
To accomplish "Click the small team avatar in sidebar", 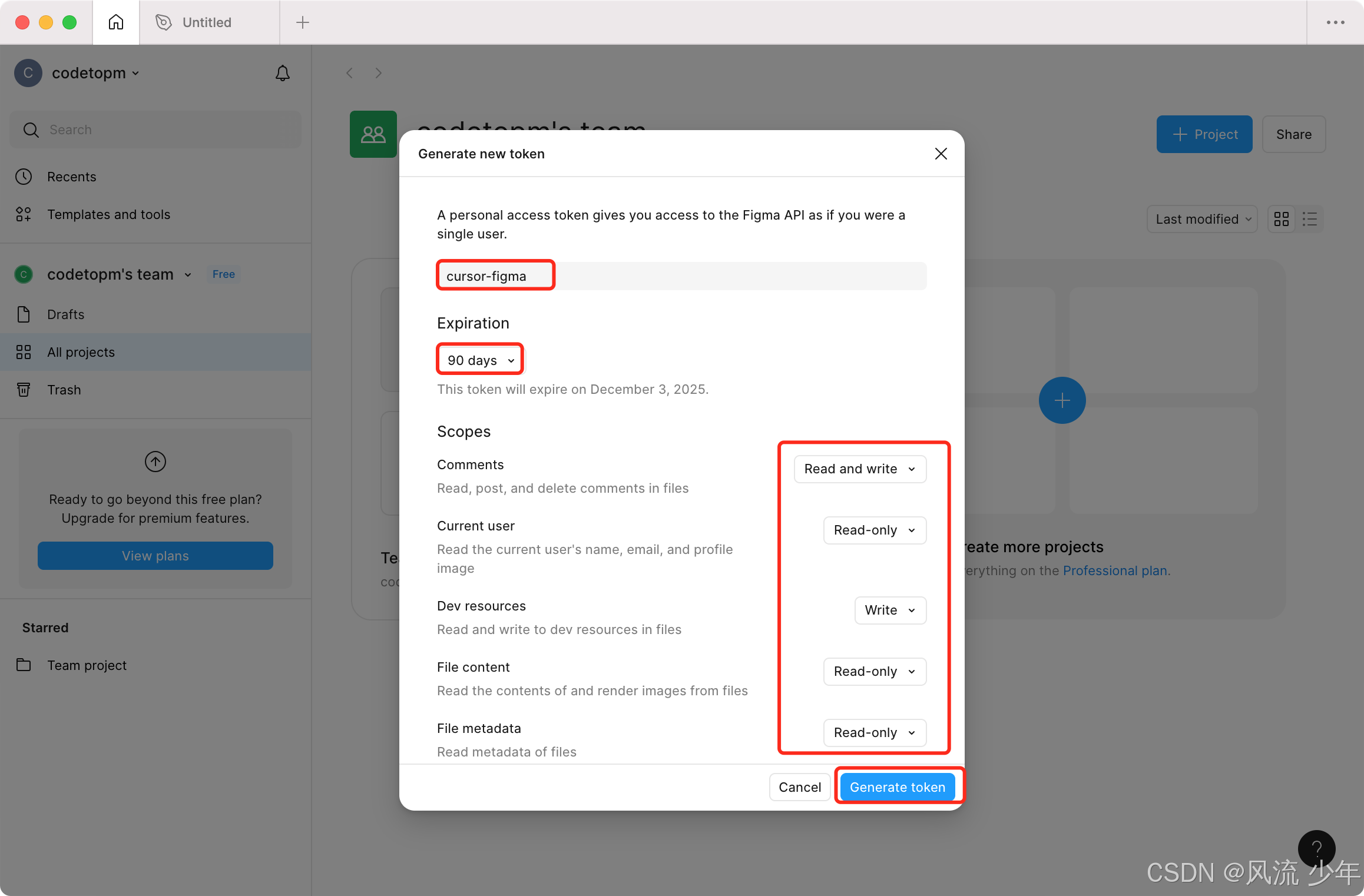I will click(x=24, y=274).
